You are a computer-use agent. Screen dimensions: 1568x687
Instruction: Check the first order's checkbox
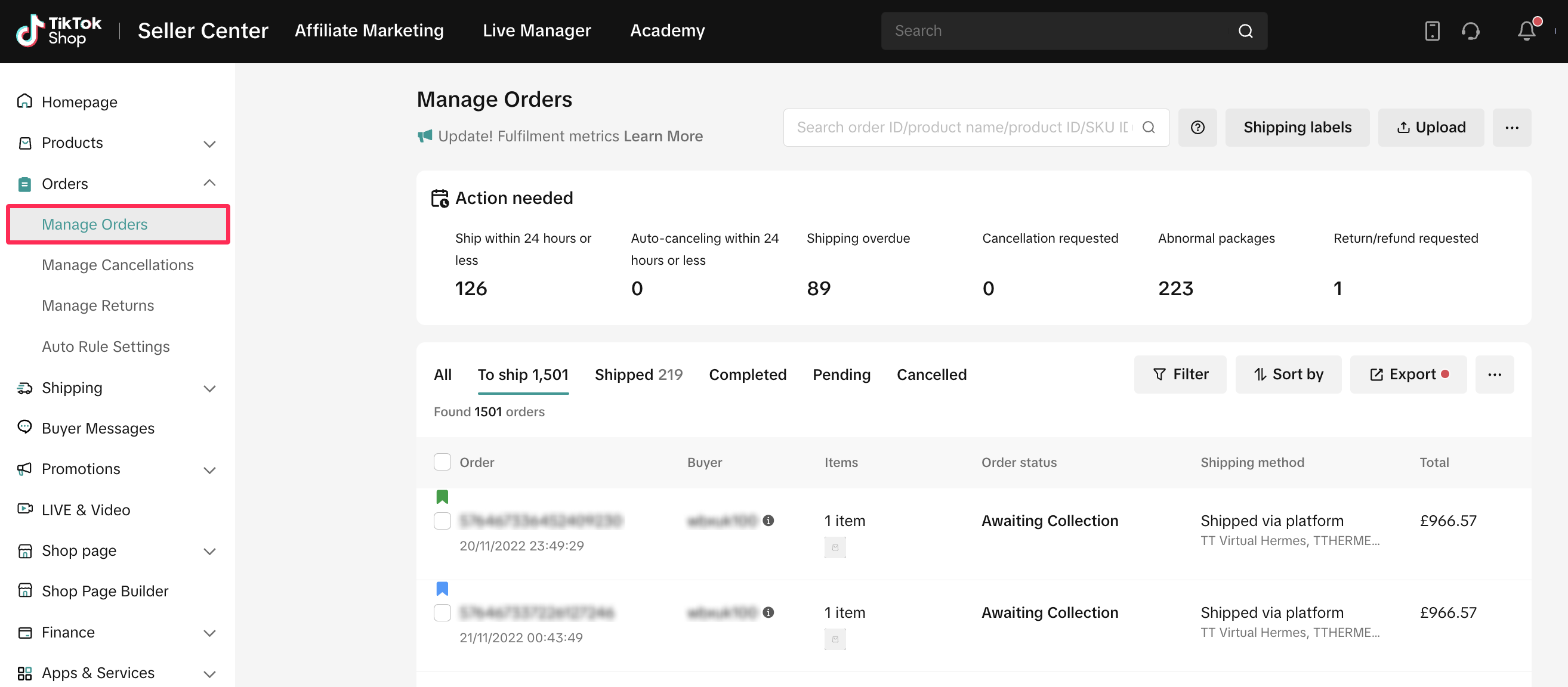[x=442, y=521]
